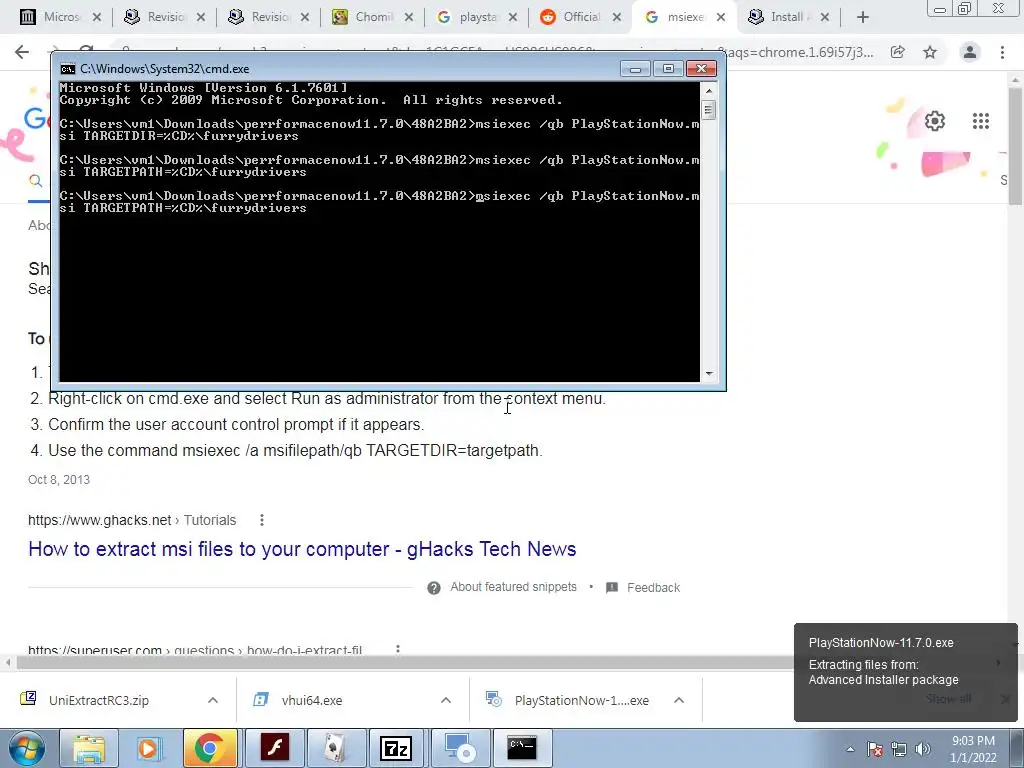Open Flash application taskbar icon
Viewport: 1024px width, 768px height.
[274, 748]
